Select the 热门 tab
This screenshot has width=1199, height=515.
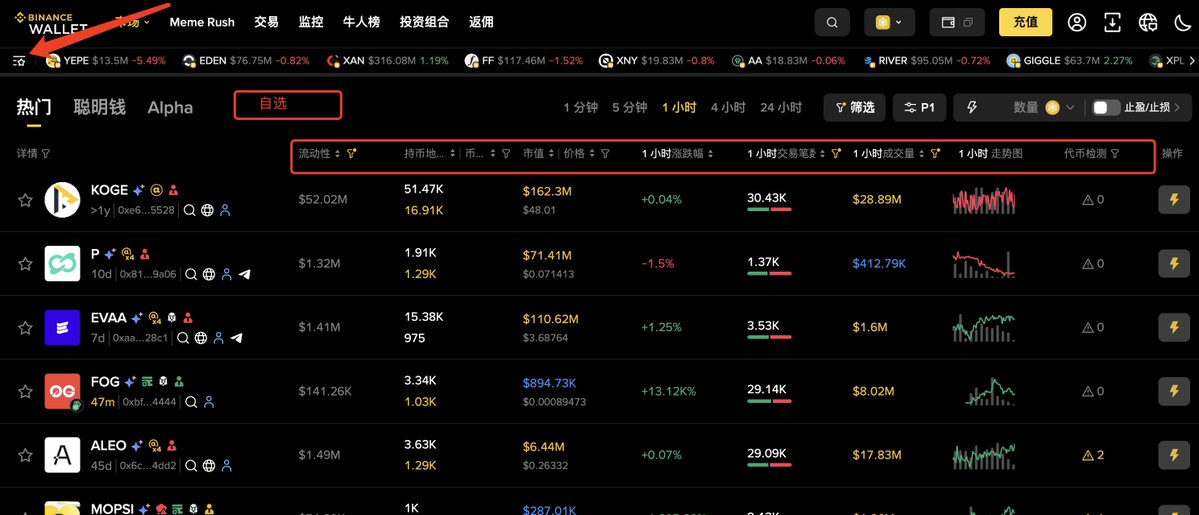click(34, 107)
